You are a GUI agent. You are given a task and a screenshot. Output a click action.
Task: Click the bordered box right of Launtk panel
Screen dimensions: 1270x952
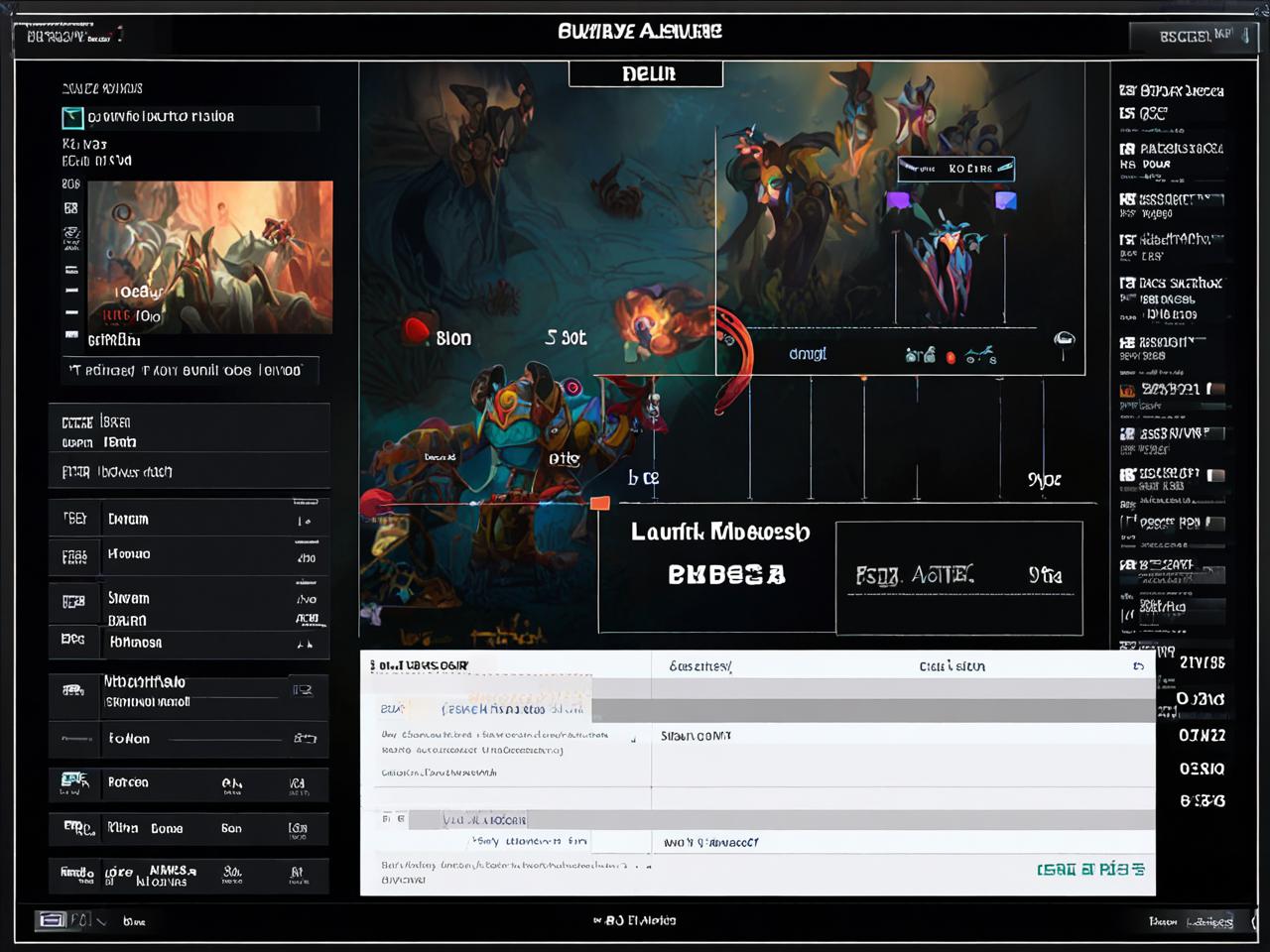point(958,578)
